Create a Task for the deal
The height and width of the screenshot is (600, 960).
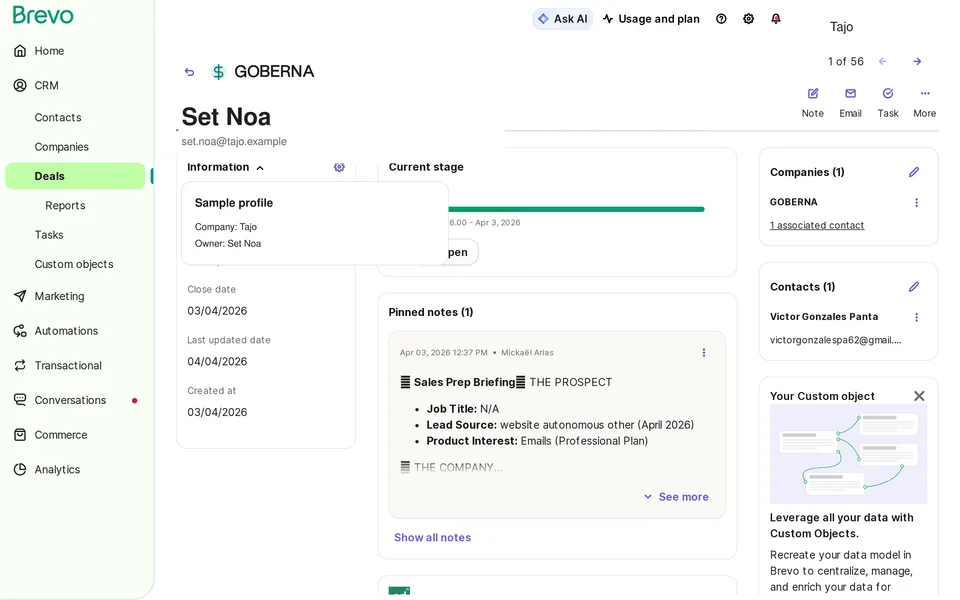click(x=888, y=102)
